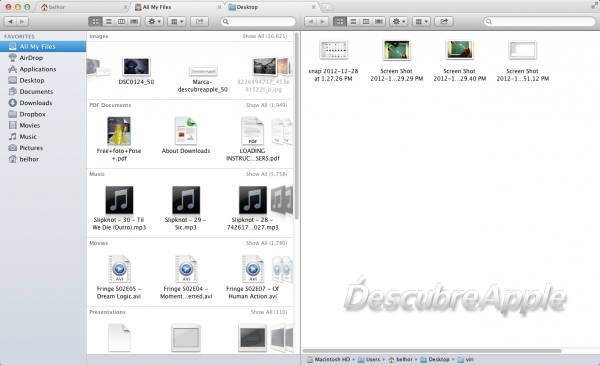Viewport: 600px width, 365px height.
Task: Open Downloads in sidebar
Action: (x=43, y=103)
